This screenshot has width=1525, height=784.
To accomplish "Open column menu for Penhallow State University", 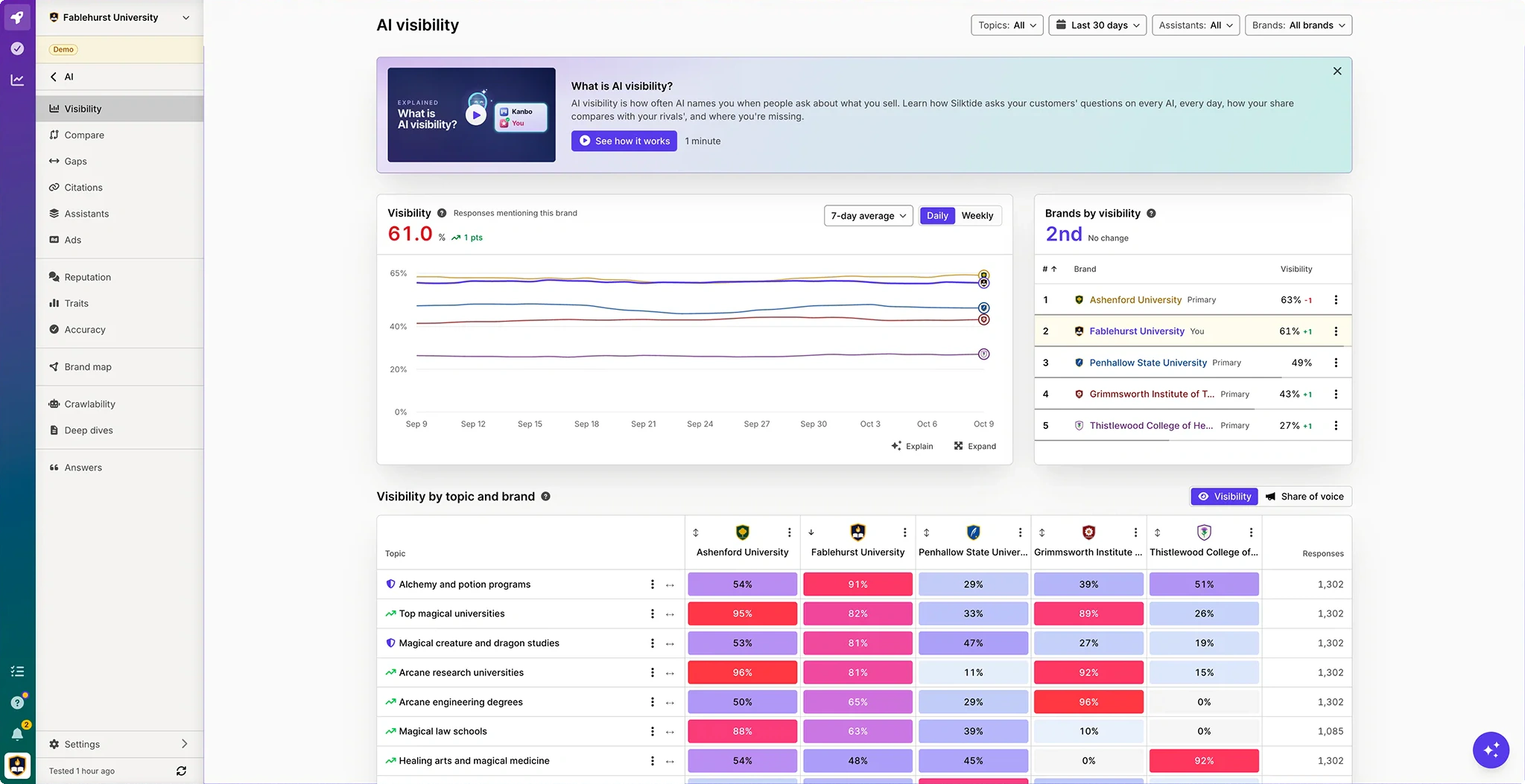I will [1020, 532].
